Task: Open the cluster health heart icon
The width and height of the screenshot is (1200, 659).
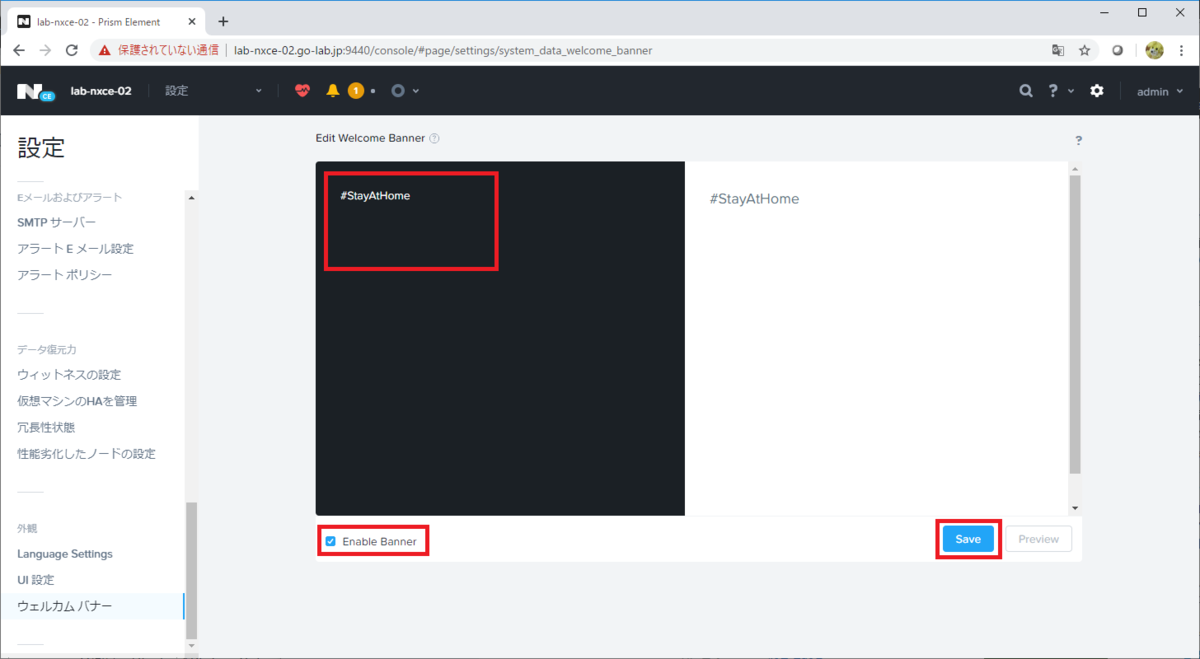Action: (303, 91)
